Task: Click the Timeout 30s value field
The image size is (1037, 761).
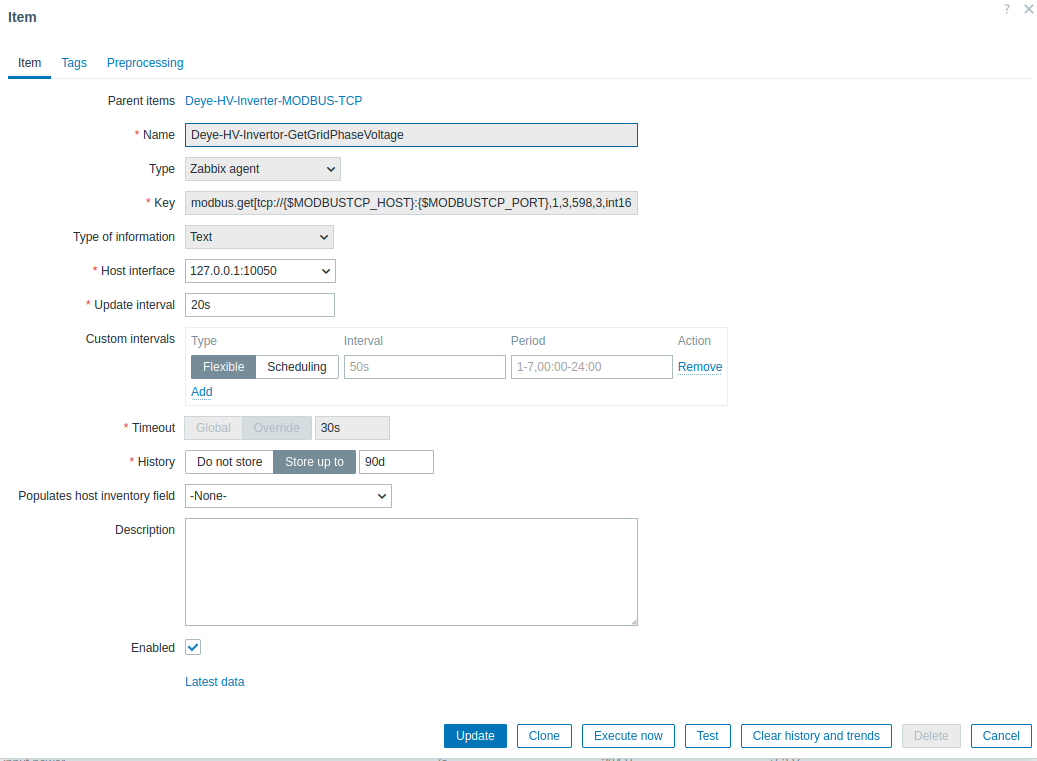Action: [352, 428]
